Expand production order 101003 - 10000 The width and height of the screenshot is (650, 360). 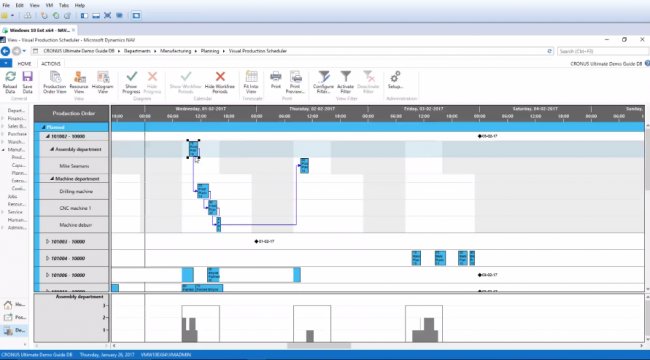[47, 241]
